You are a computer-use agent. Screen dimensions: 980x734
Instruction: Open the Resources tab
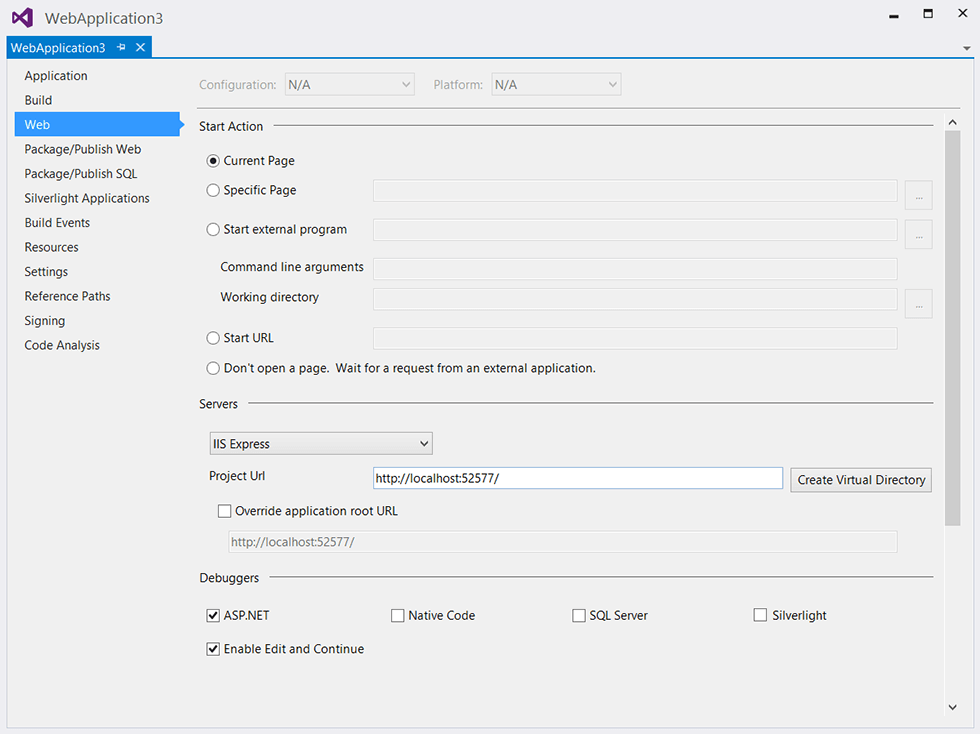(51, 247)
